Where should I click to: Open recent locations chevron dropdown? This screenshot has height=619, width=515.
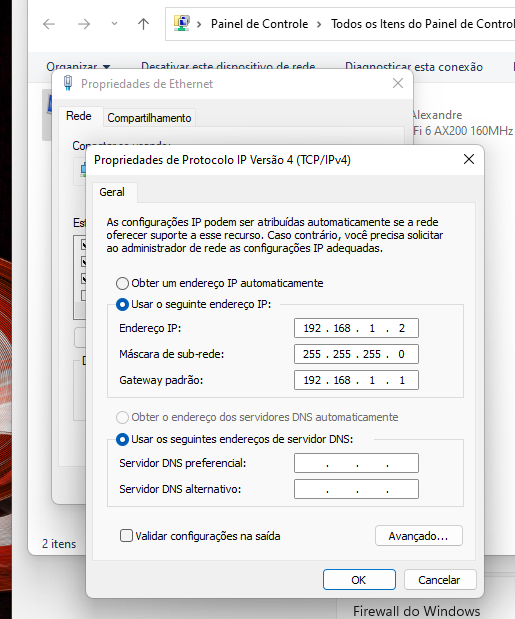[114, 24]
